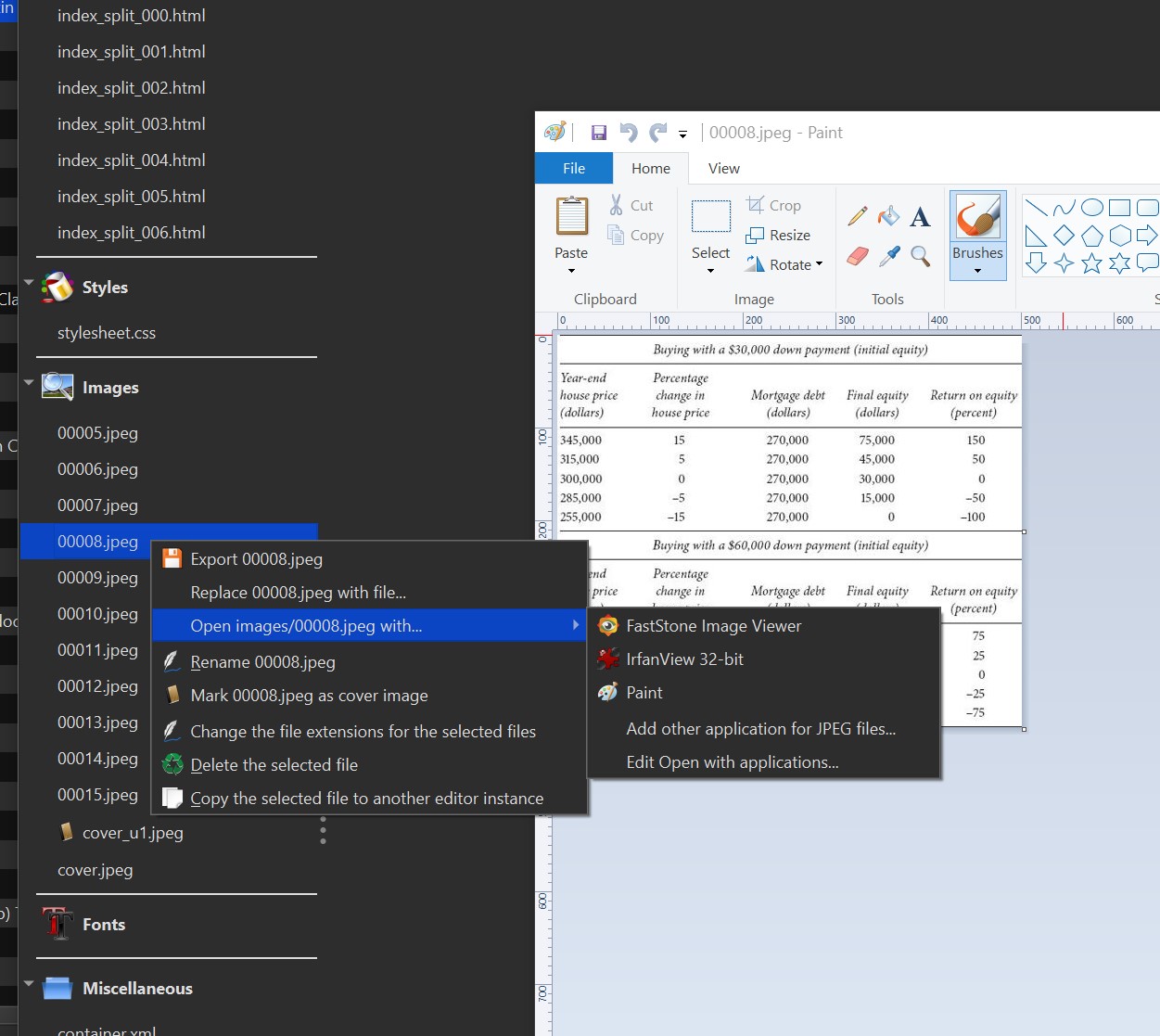
Task: Collapse the Images section
Action: [x=29, y=382]
